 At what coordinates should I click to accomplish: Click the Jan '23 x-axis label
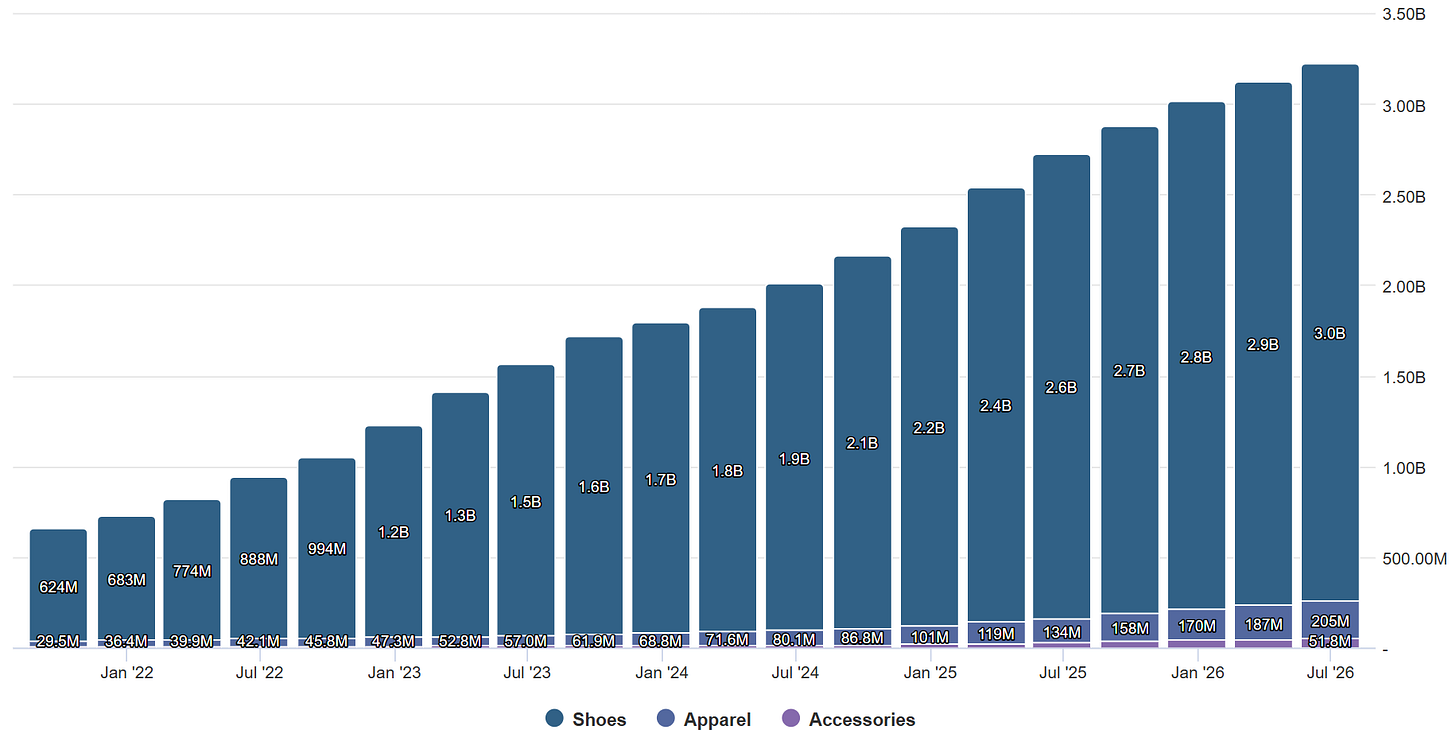[394, 673]
